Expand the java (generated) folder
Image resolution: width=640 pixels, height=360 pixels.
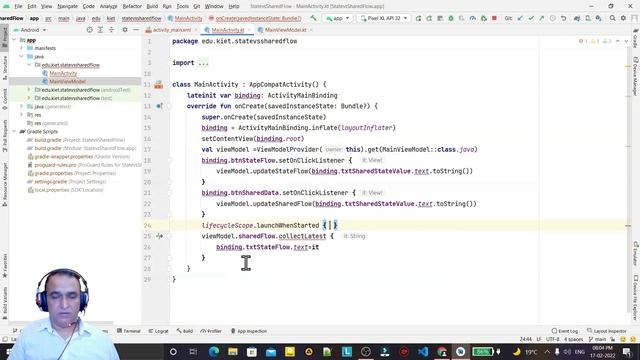(22, 107)
